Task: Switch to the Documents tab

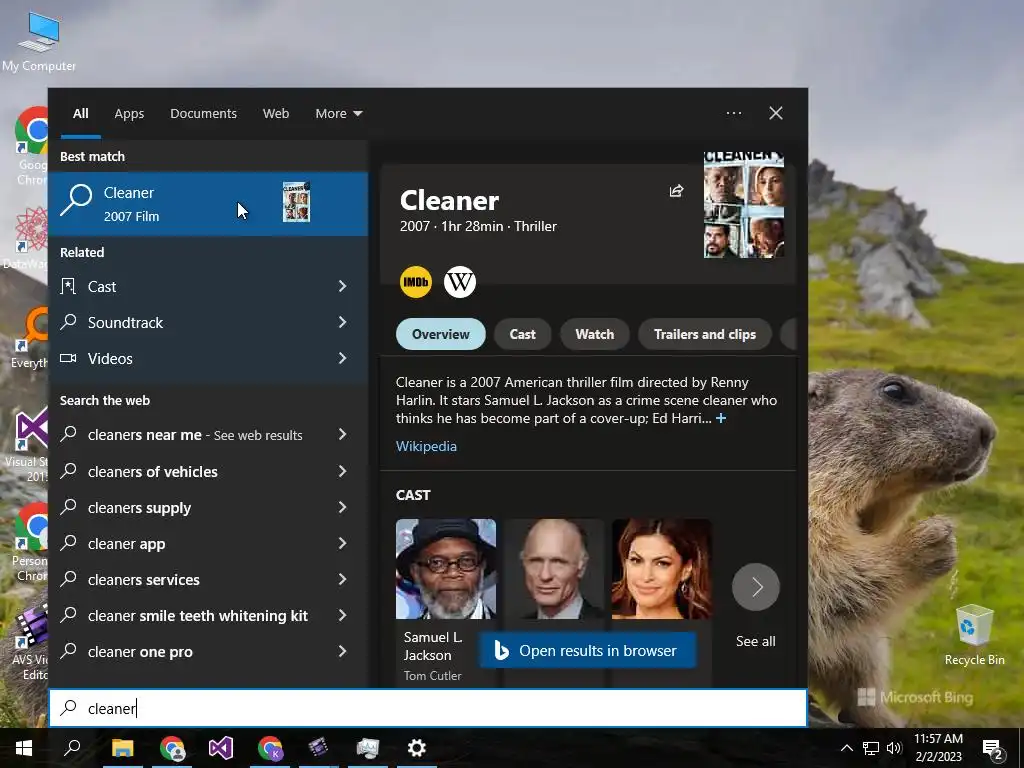Action: [204, 114]
